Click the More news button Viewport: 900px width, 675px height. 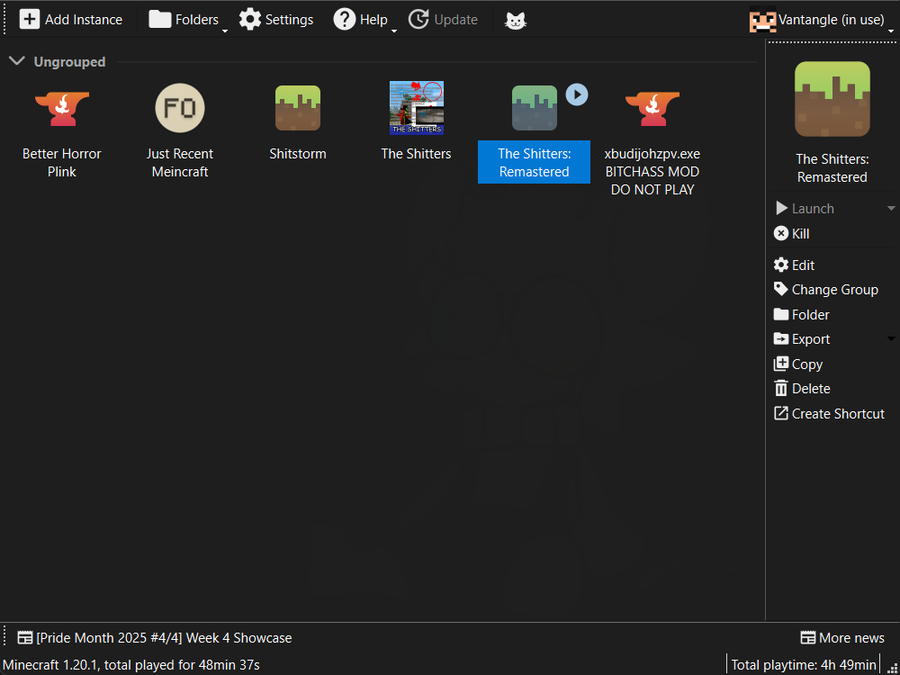point(842,638)
